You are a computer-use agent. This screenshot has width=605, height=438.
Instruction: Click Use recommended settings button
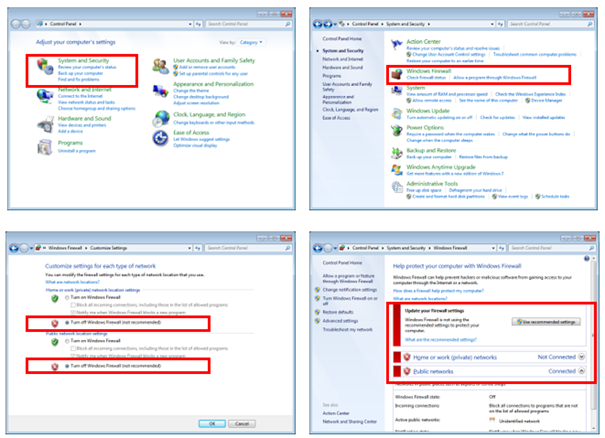[x=546, y=322]
